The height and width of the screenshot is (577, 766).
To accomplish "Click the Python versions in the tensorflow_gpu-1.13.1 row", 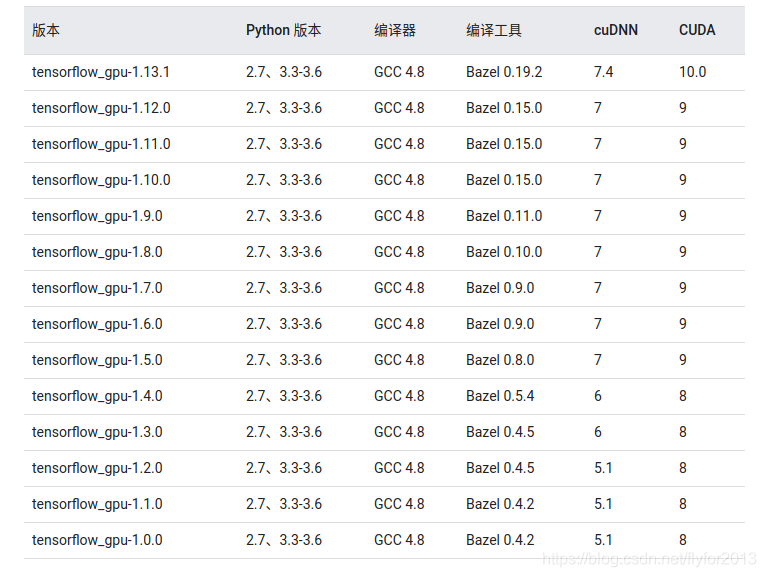I will (284, 72).
